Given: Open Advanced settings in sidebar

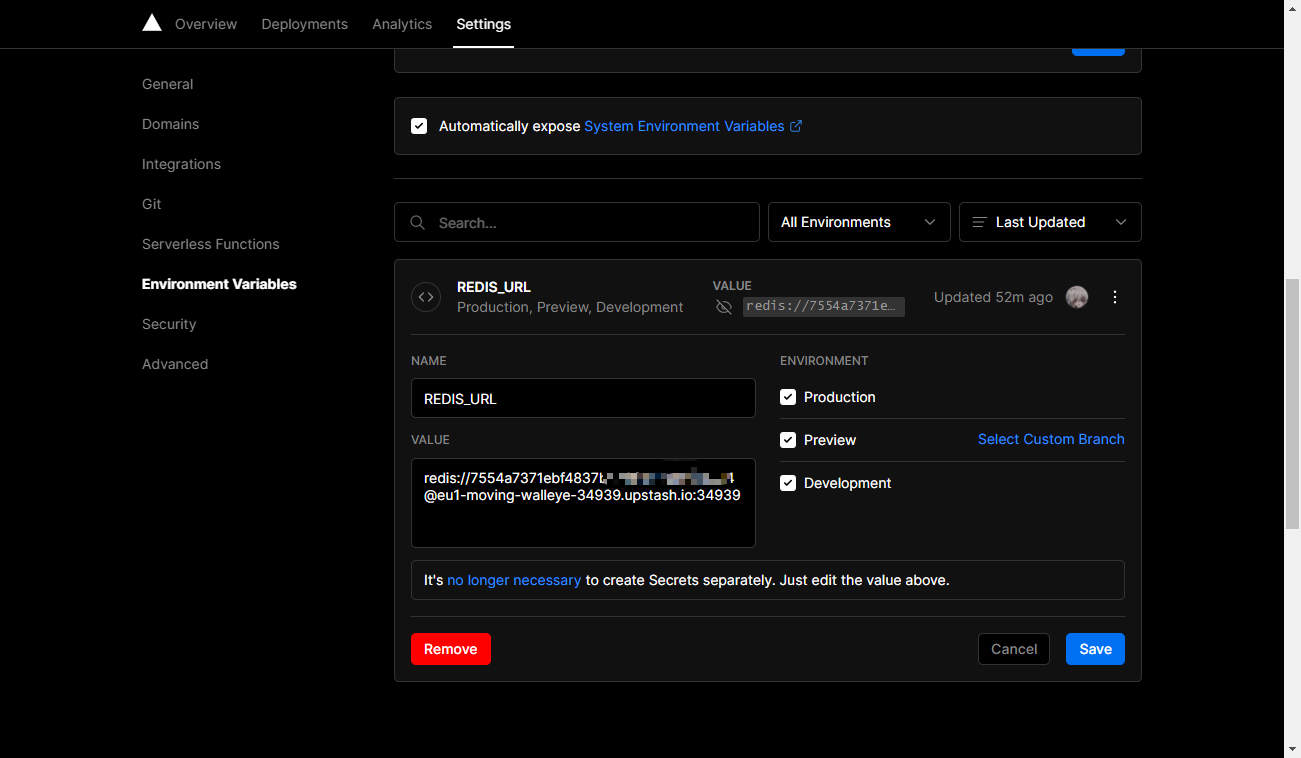Looking at the screenshot, I should tap(175, 364).
